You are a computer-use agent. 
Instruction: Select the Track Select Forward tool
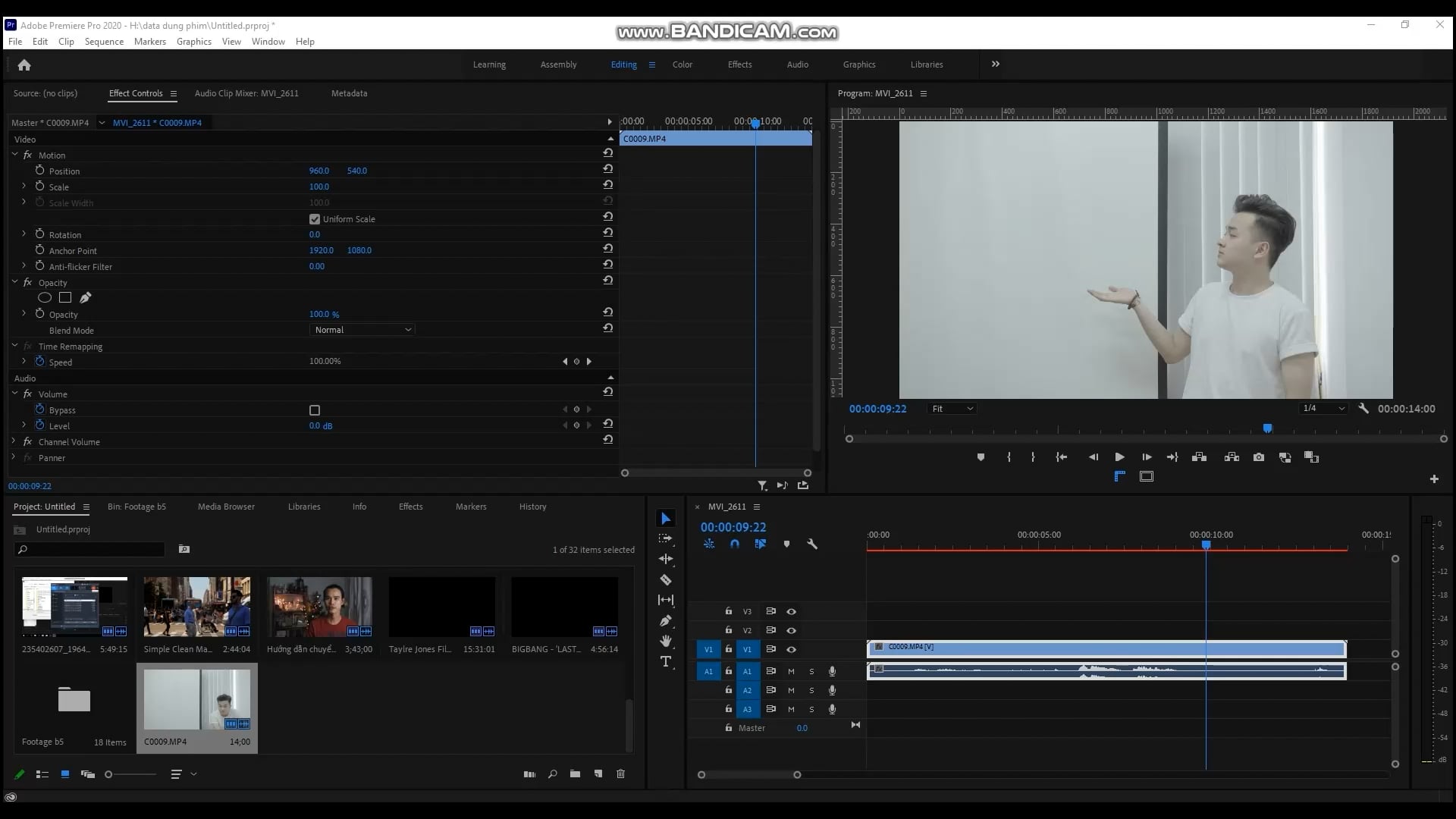[x=666, y=538]
